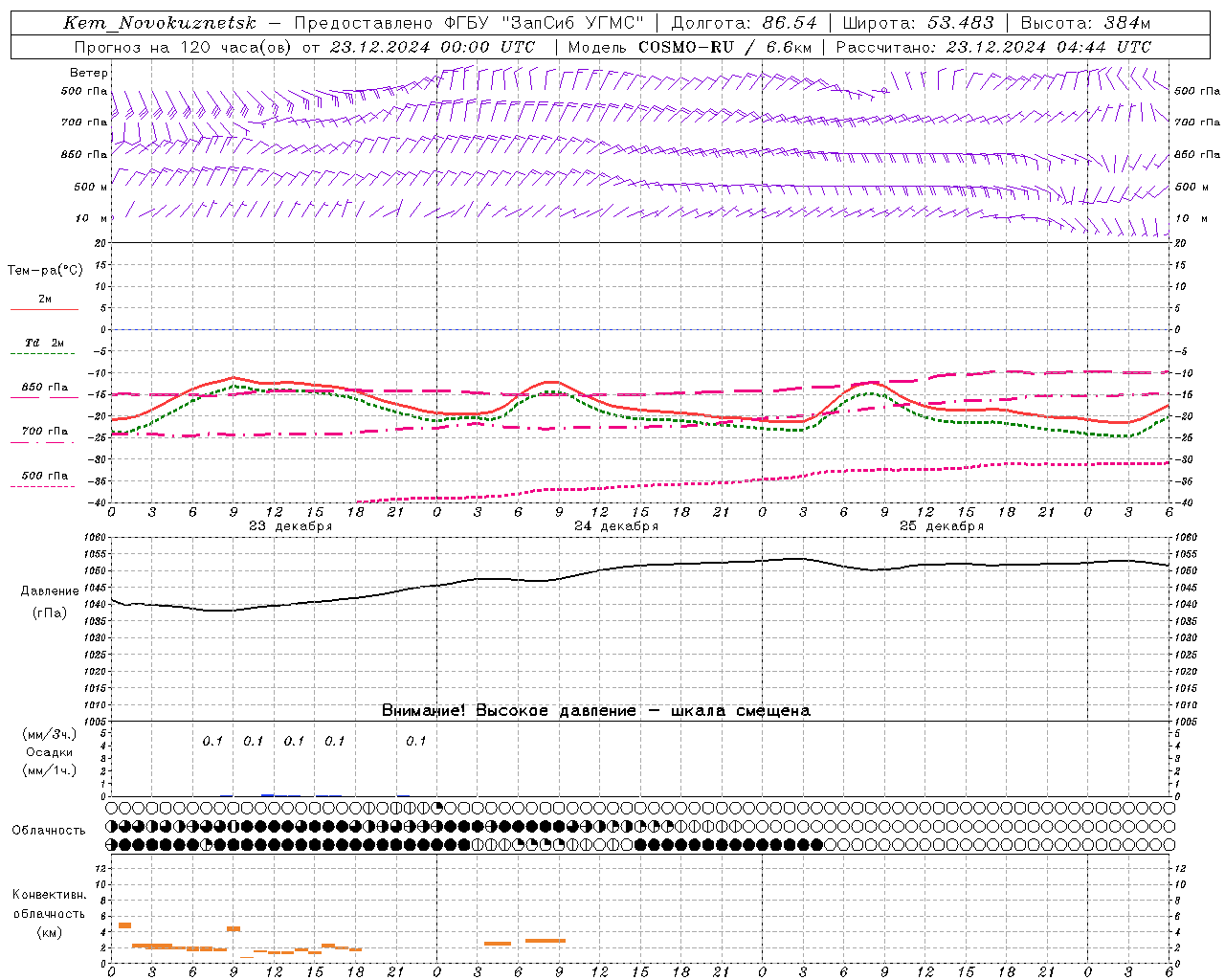Click the dotted line sample under 500 гПа legend
The image size is (1225, 980).
[x=44, y=486]
